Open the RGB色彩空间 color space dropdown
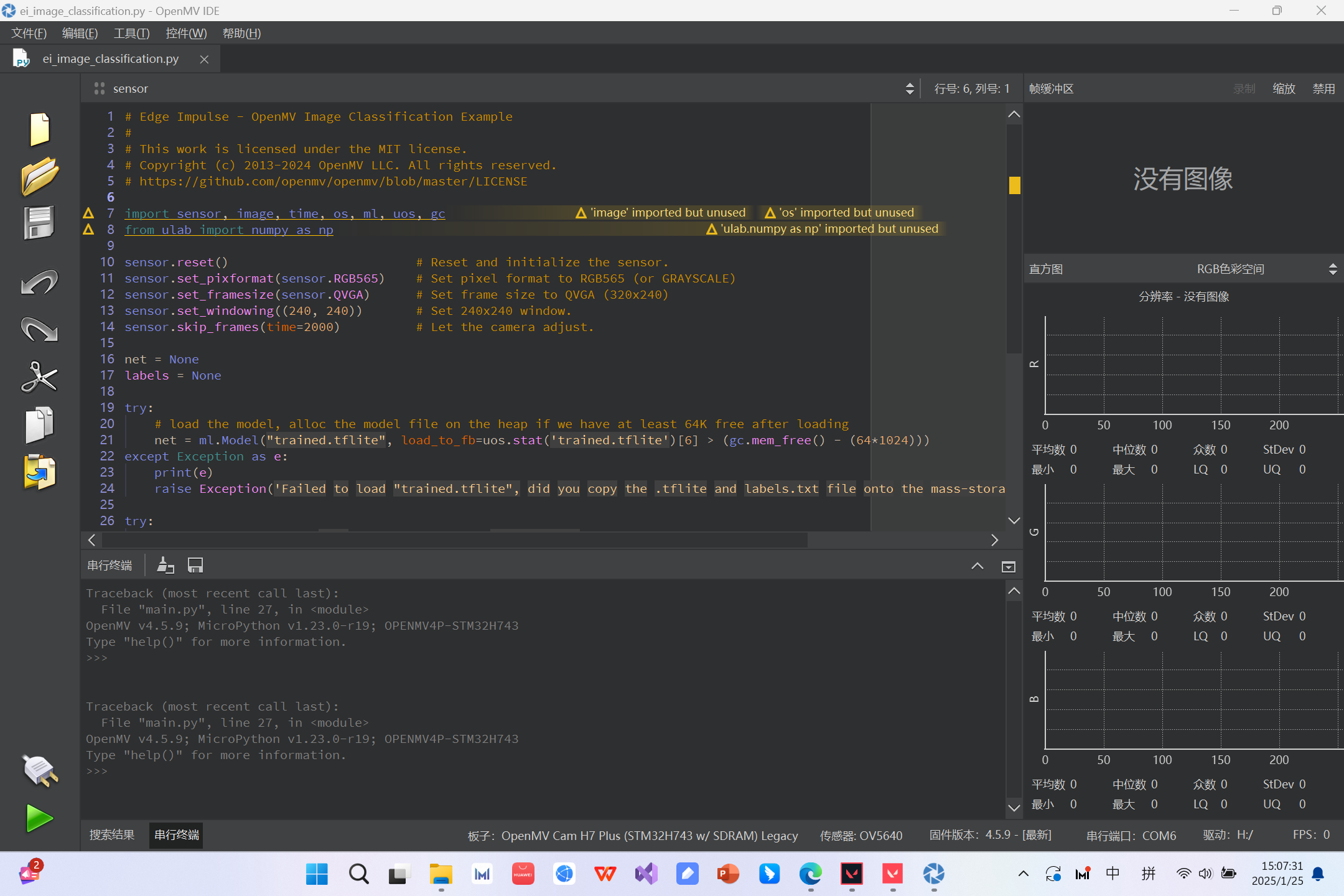This screenshot has width=1344, height=896. pyautogui.click(x=1267, y=269)
